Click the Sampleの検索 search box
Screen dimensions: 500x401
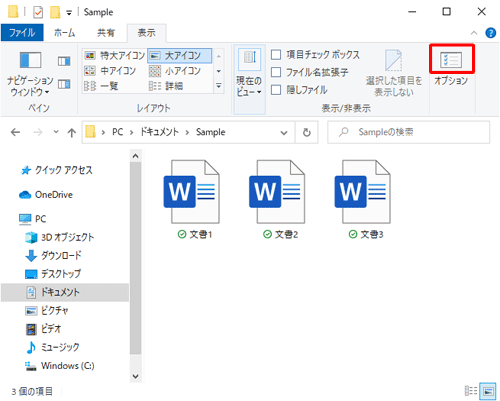click(x=409, y=132)
